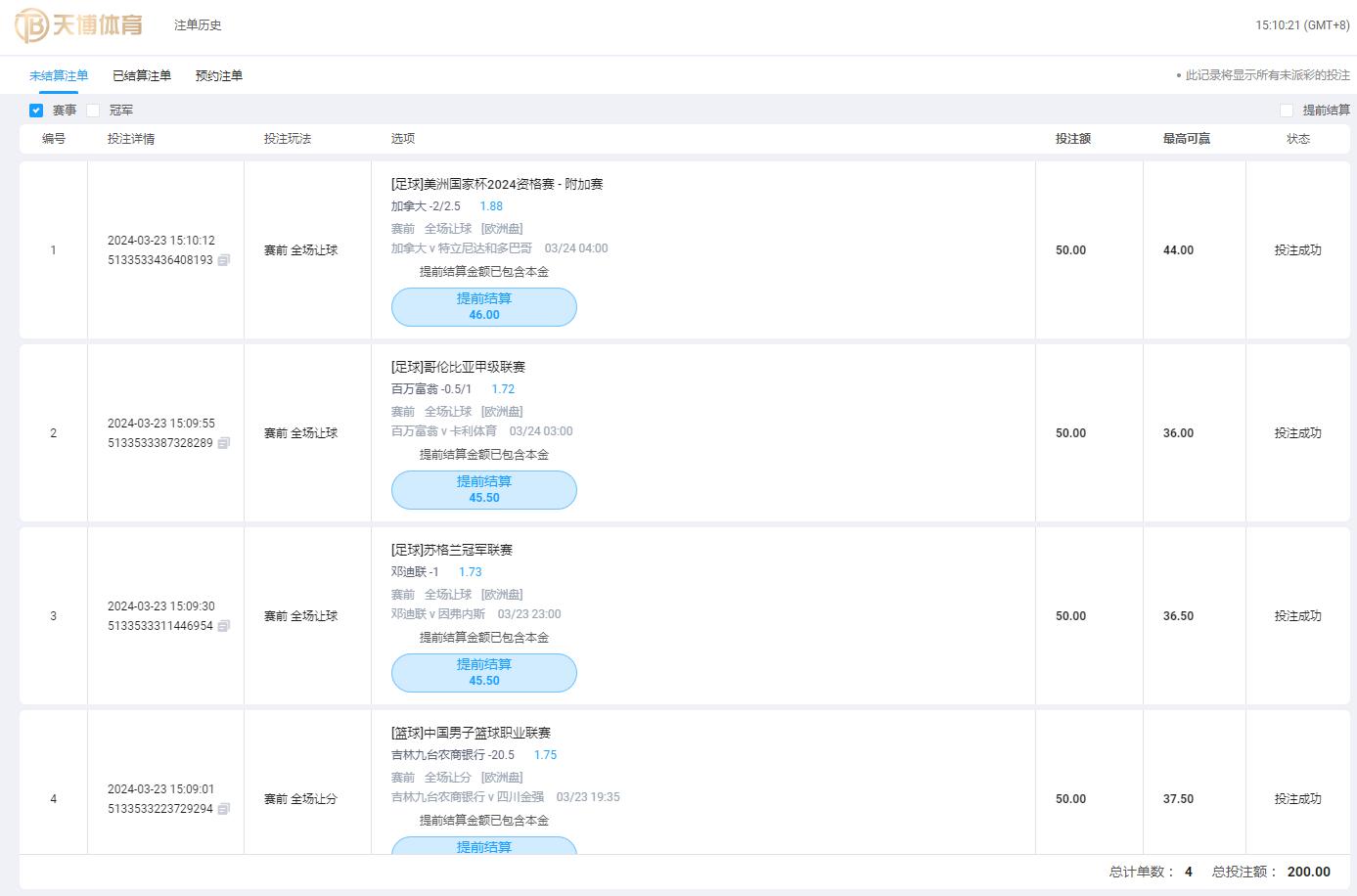
Task: Click the 最高可赢 column header
Action: (1186, 139)
